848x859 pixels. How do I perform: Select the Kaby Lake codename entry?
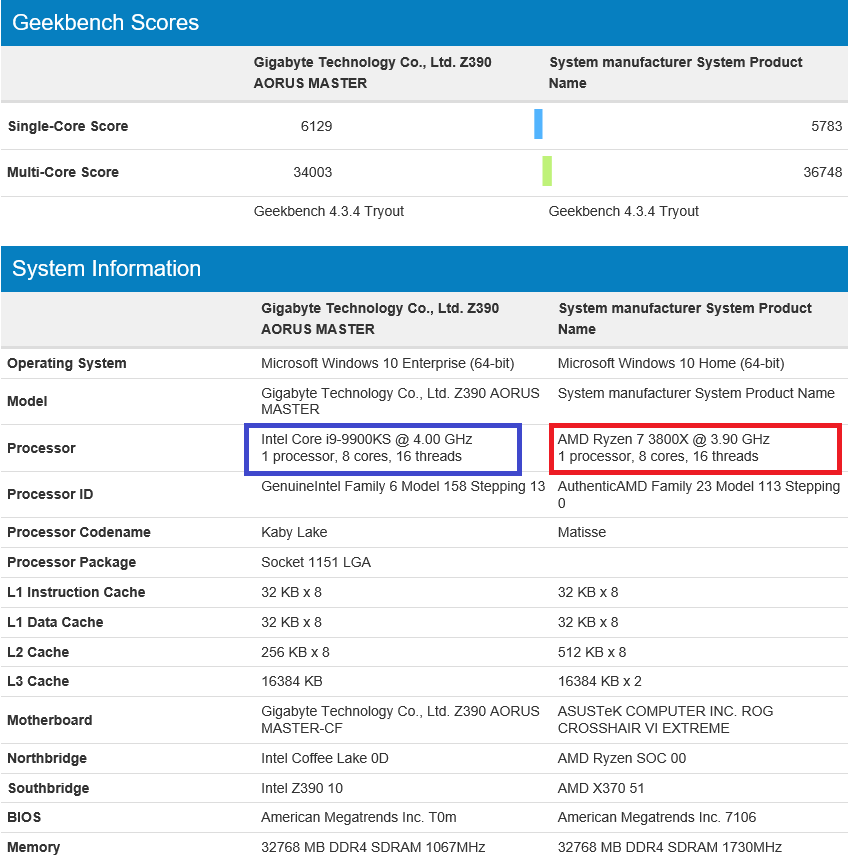point(294,533)
